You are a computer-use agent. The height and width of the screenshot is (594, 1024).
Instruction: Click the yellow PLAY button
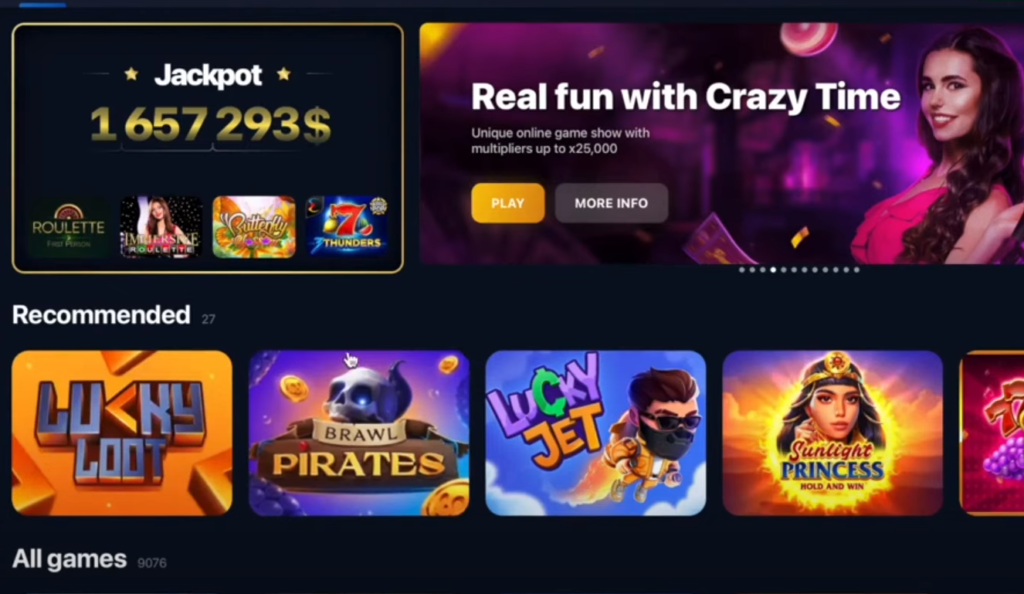click(508, 203)
